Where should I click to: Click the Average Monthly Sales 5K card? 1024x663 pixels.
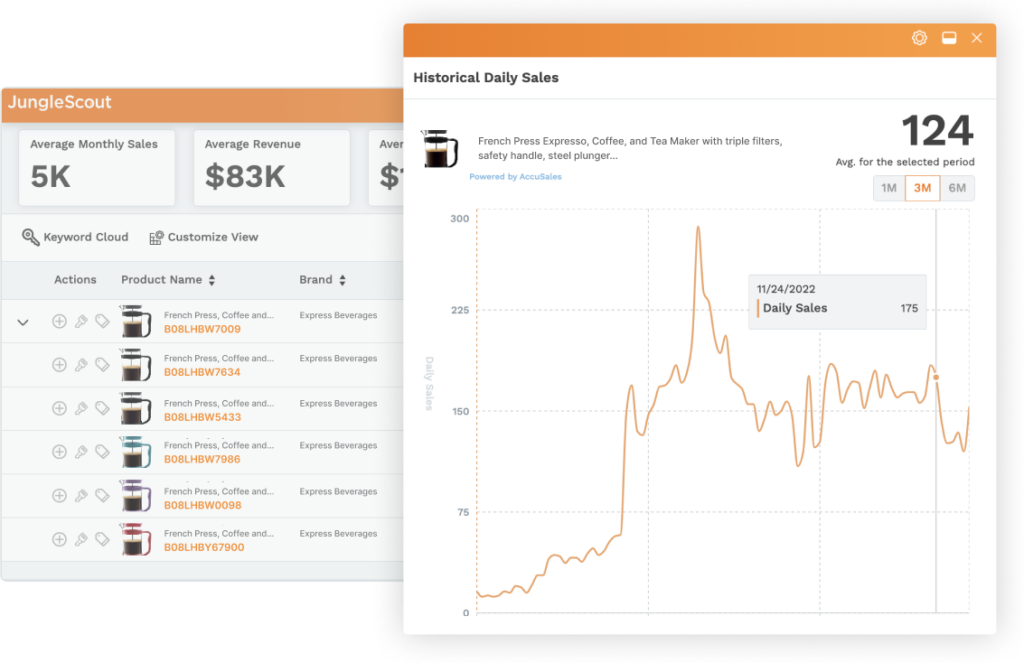(x=97, y=168)
